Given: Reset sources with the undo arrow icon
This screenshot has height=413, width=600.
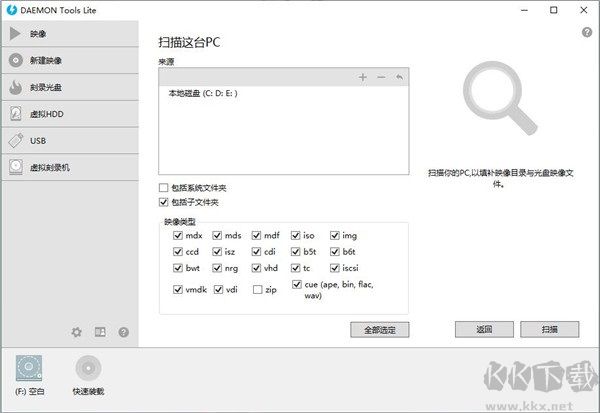Looking at the screenshot, I should (x=399, y=77).
